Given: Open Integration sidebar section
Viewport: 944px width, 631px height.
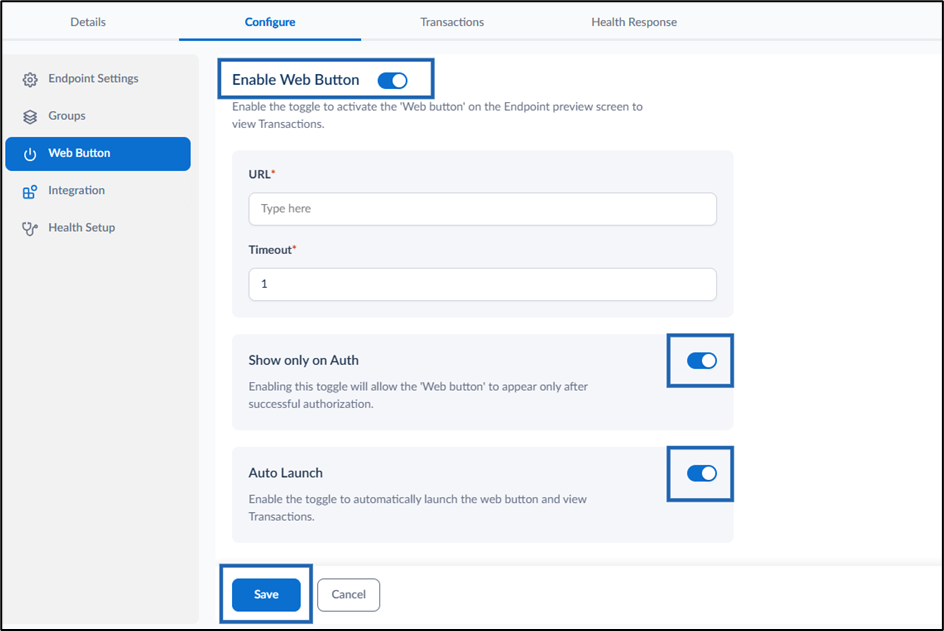Looking at the screenshot, I should tap(98, 191).
